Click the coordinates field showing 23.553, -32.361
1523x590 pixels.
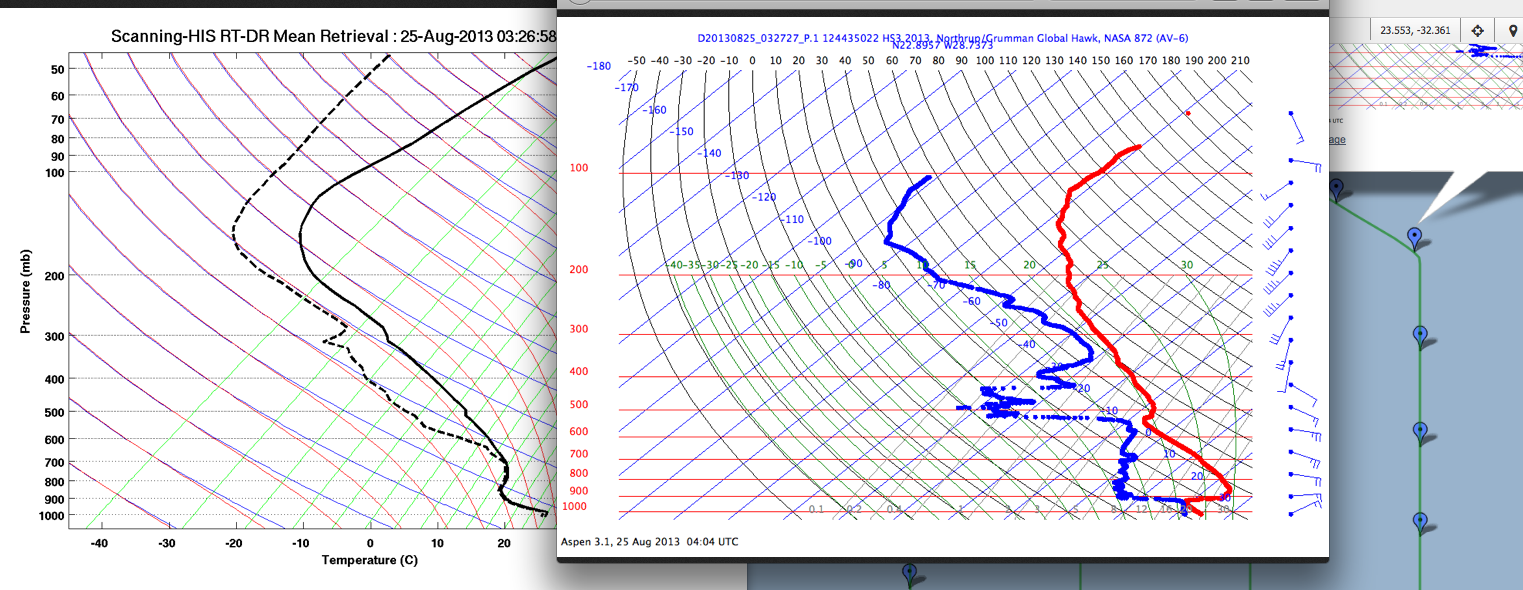[1417, 30]
